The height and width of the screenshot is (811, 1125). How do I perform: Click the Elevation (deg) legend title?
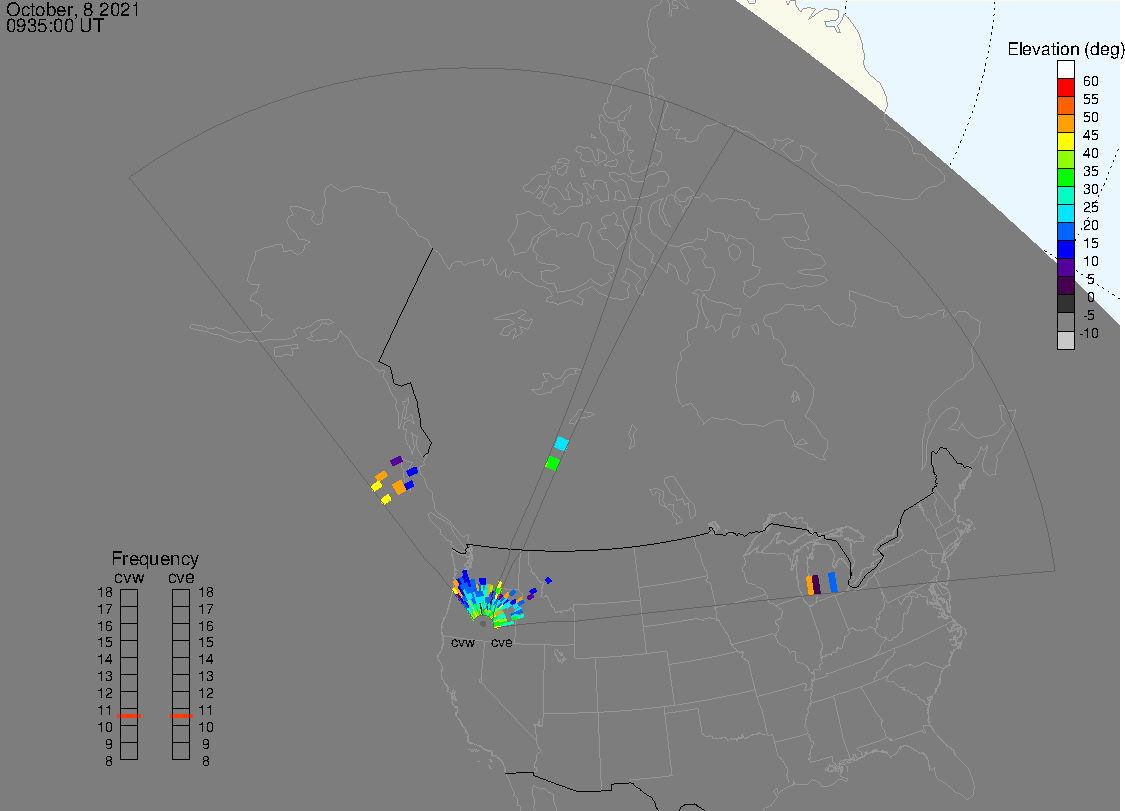click(x=1065, y=49)
